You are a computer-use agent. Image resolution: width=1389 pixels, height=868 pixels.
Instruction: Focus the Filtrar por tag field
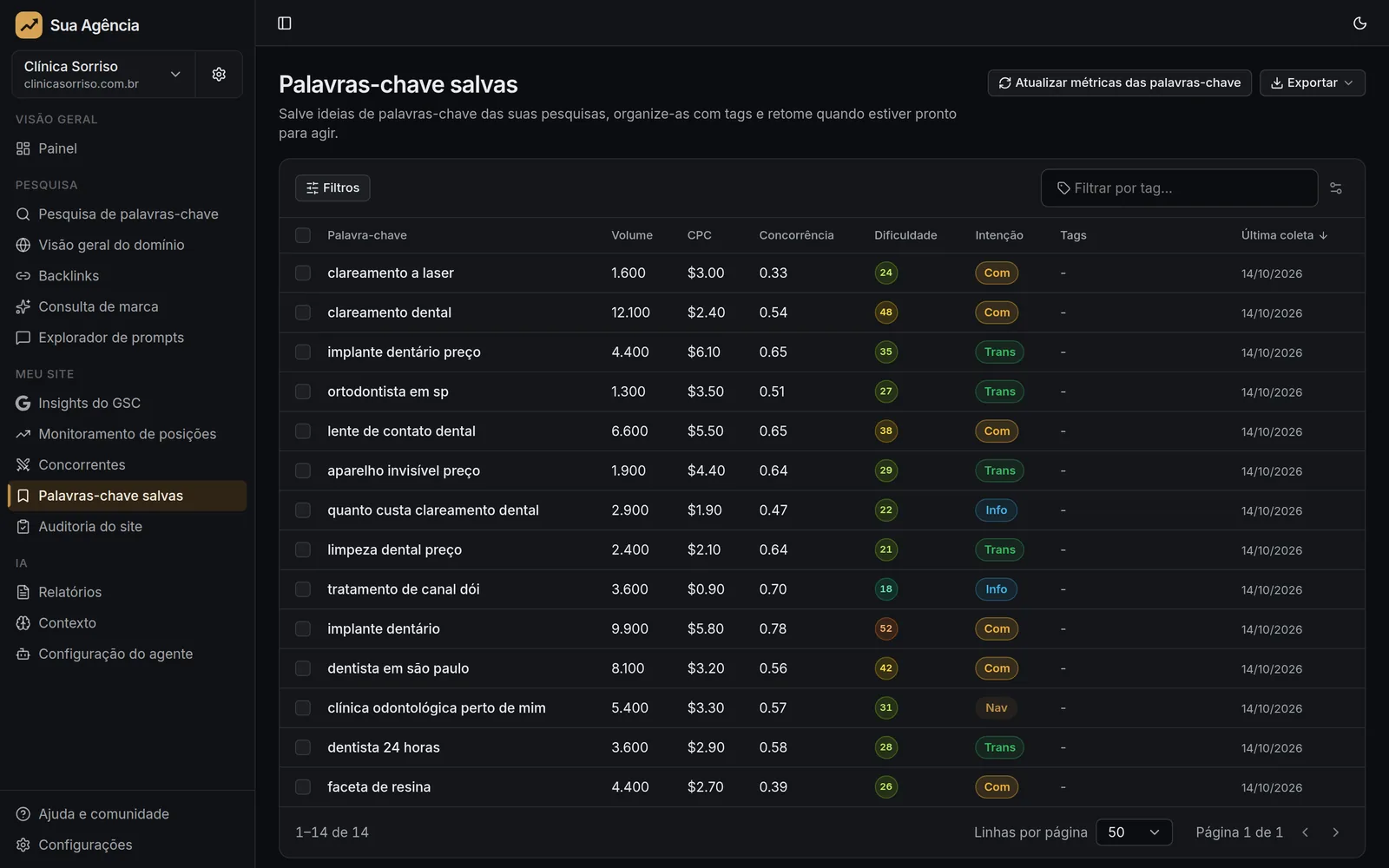[1179, 188]
